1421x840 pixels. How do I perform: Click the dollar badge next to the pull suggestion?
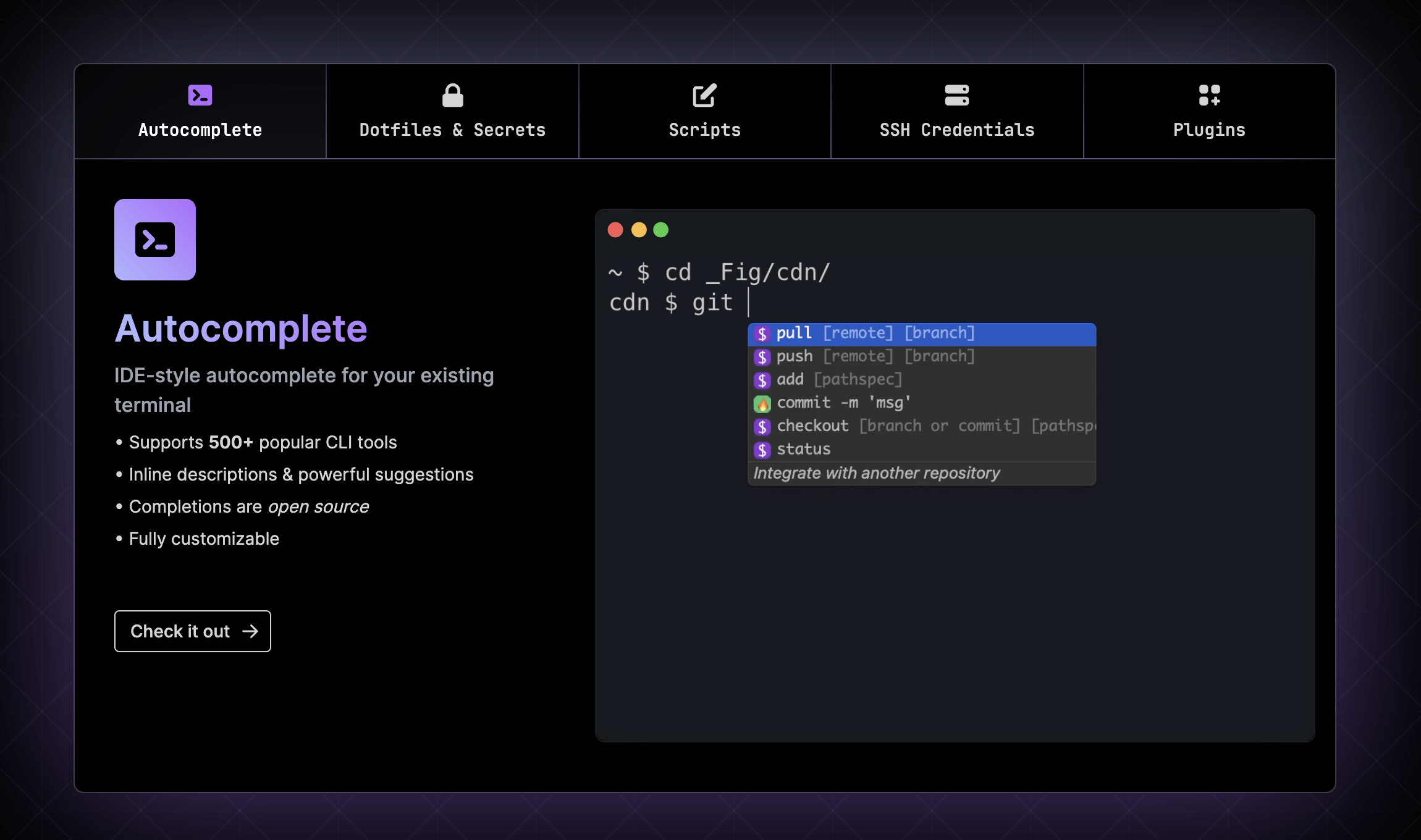(763, 332)
